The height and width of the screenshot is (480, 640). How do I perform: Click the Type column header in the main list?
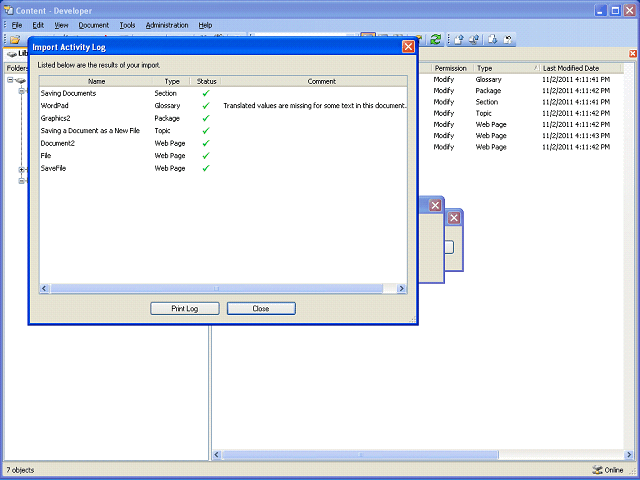(x=506, y=68)
